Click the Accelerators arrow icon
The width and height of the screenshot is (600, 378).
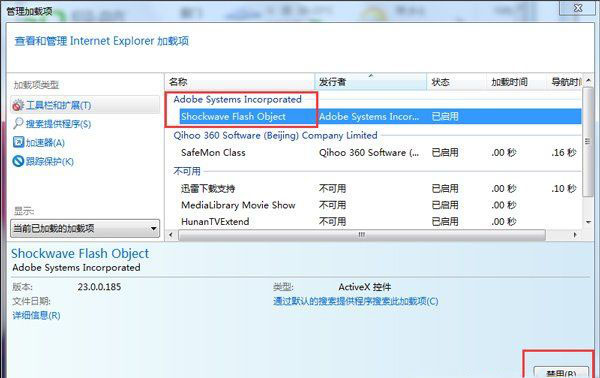18,142
